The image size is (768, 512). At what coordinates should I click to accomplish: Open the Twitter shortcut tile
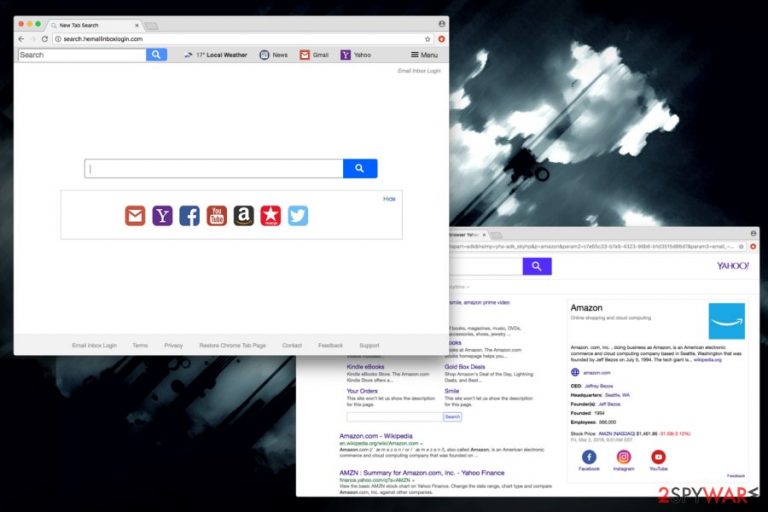tap(298, 216)
